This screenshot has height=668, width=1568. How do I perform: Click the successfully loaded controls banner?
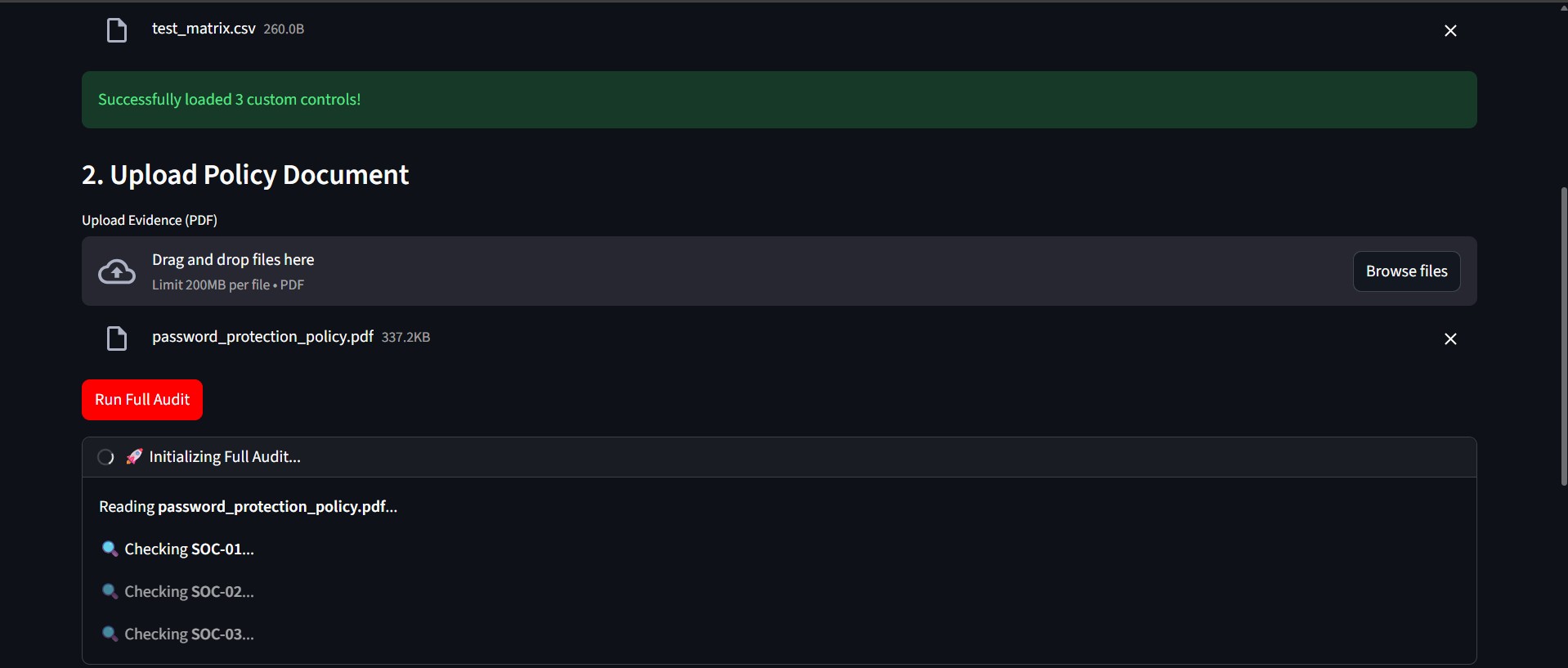(778, 100)
